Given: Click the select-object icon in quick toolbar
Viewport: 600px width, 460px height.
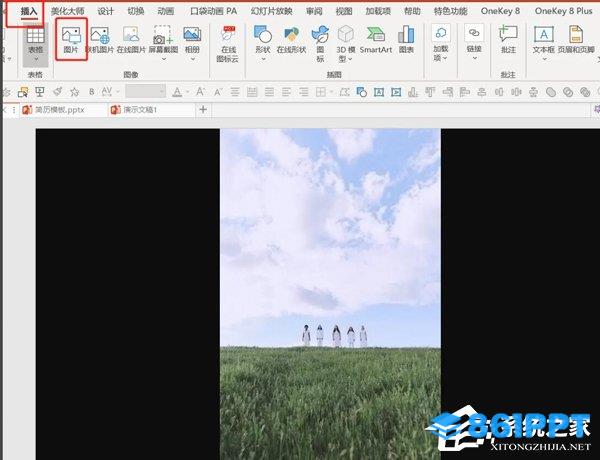Looking at the screenshot, I should (23, 92).
